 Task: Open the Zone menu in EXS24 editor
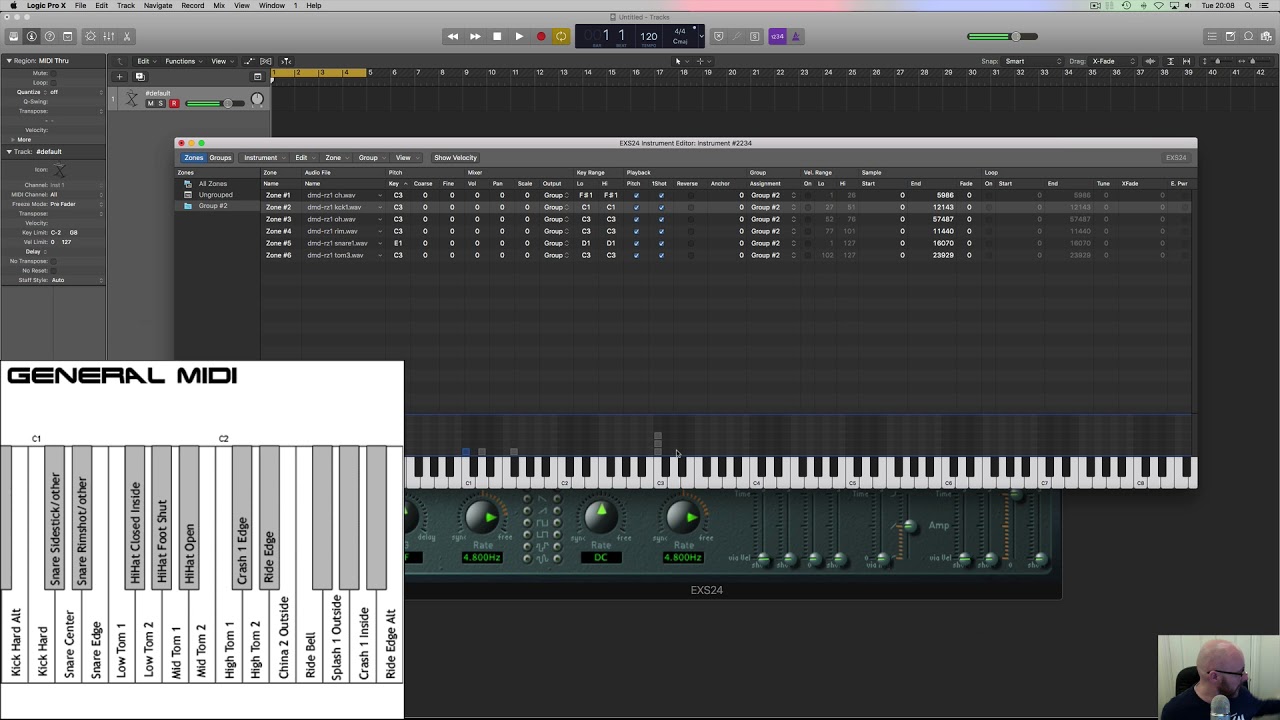coord(335,158)
